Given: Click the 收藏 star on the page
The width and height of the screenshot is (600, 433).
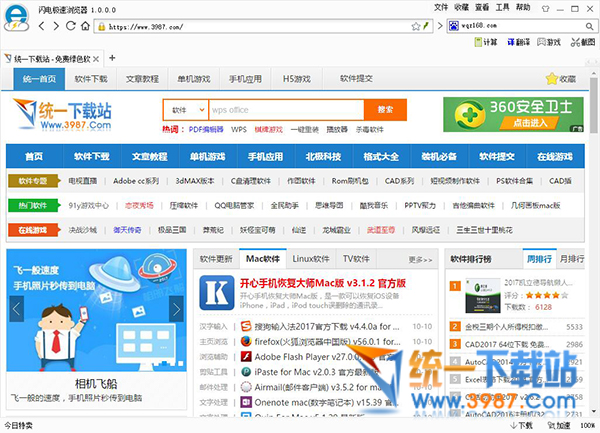Looking at the screenshot, I should [x=560, y=78].
